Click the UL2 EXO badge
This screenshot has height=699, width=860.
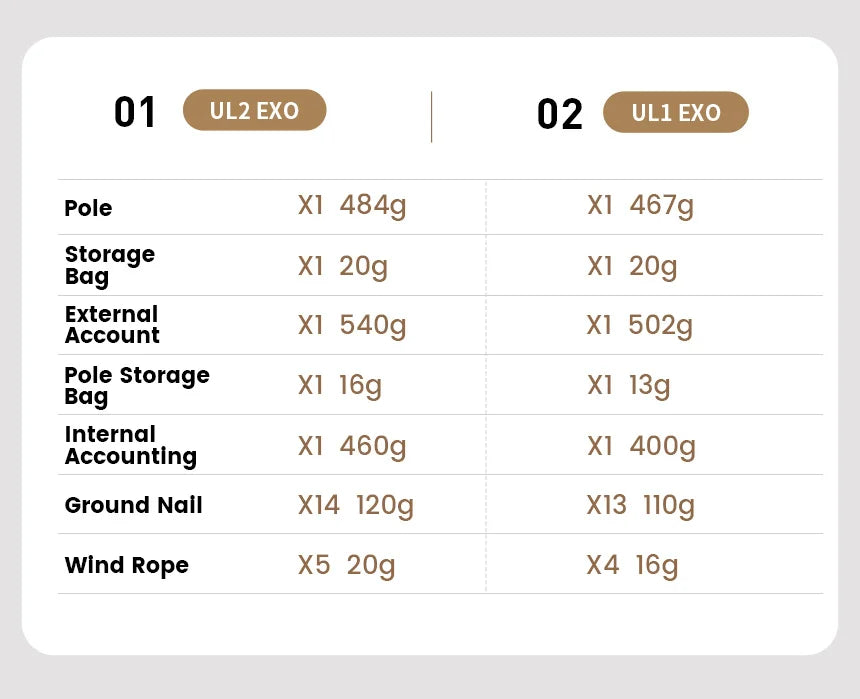(255, 111)
